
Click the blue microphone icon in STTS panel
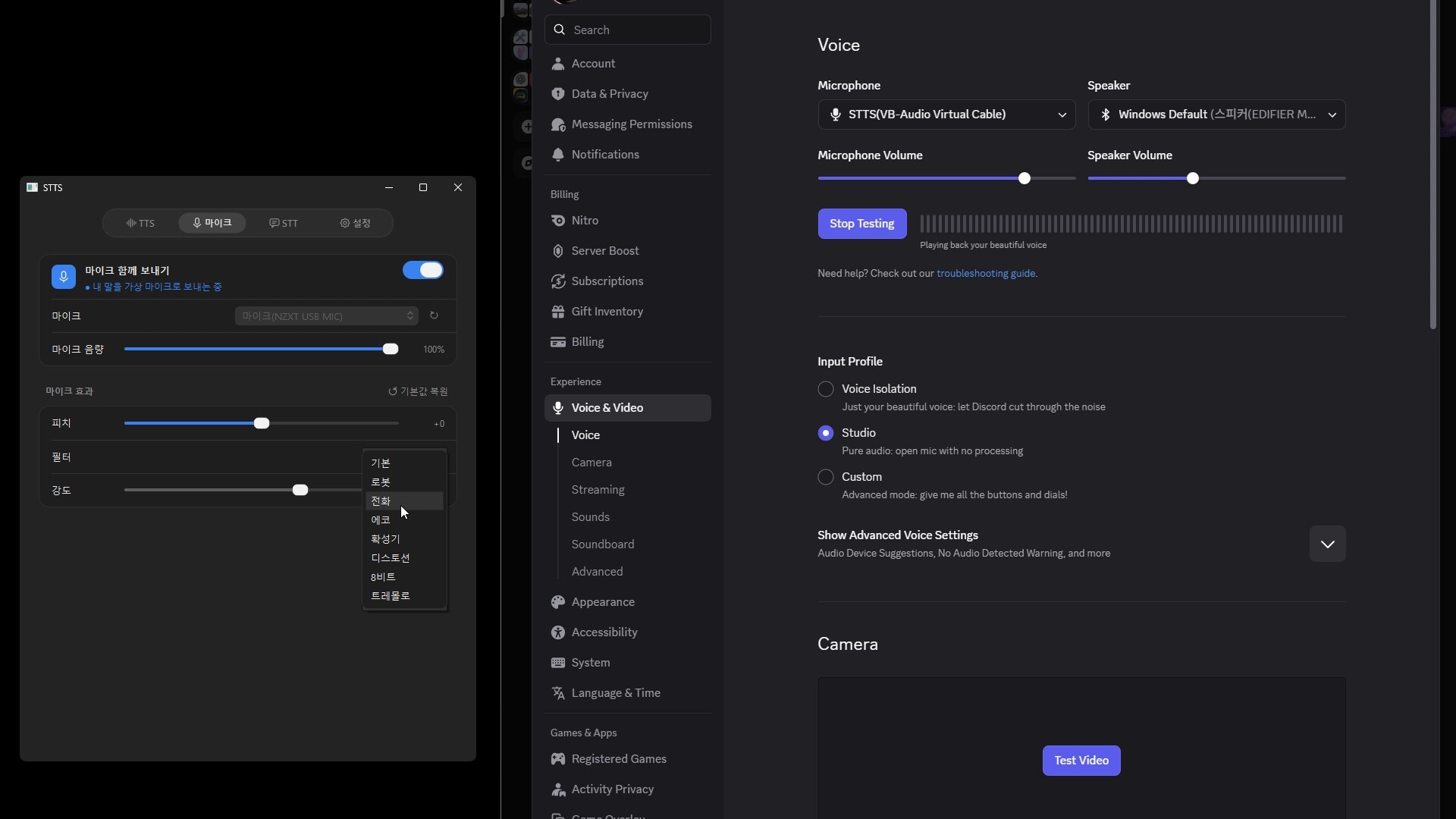point(64,277)
